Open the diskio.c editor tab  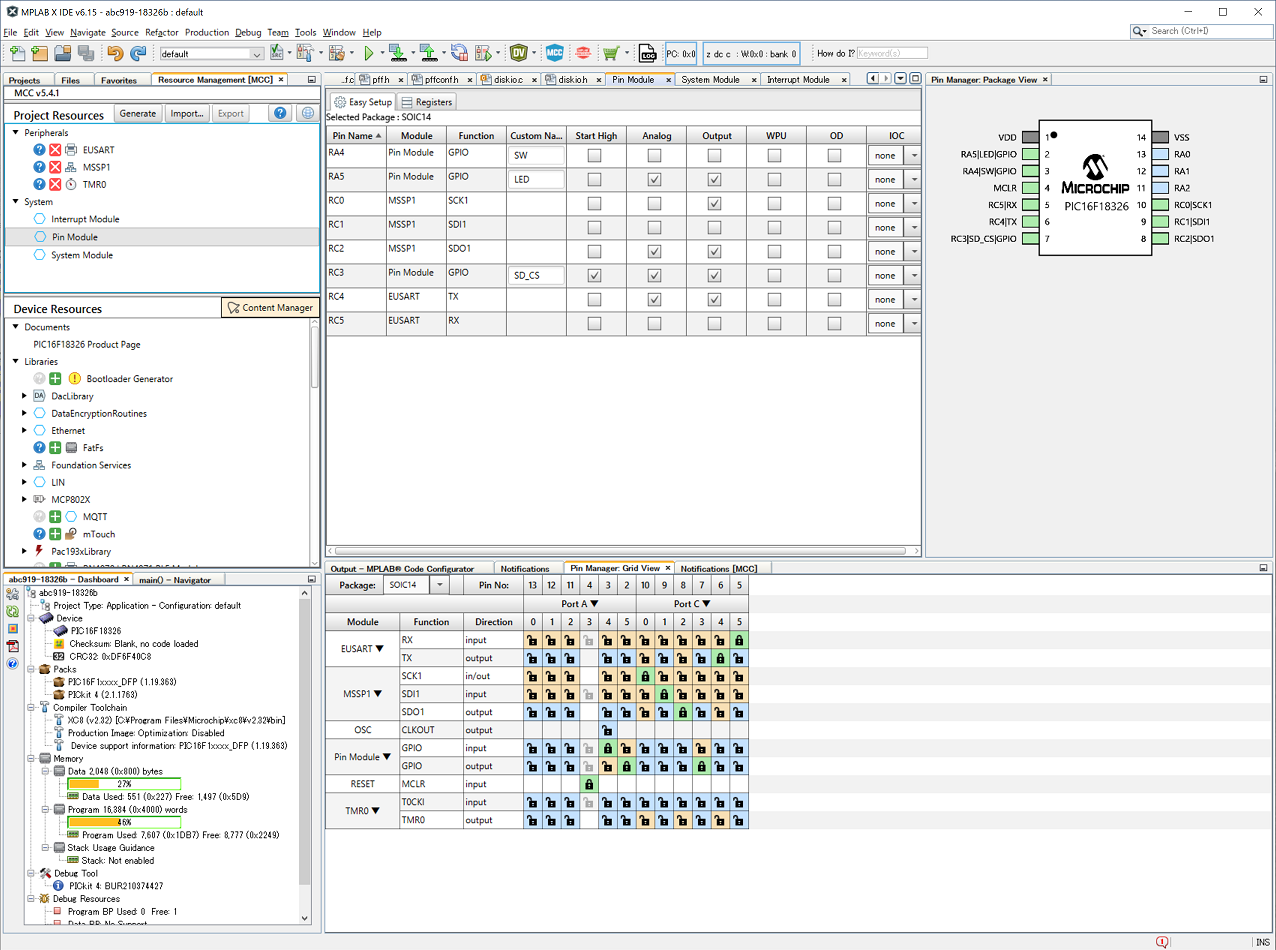coord(510,79)
